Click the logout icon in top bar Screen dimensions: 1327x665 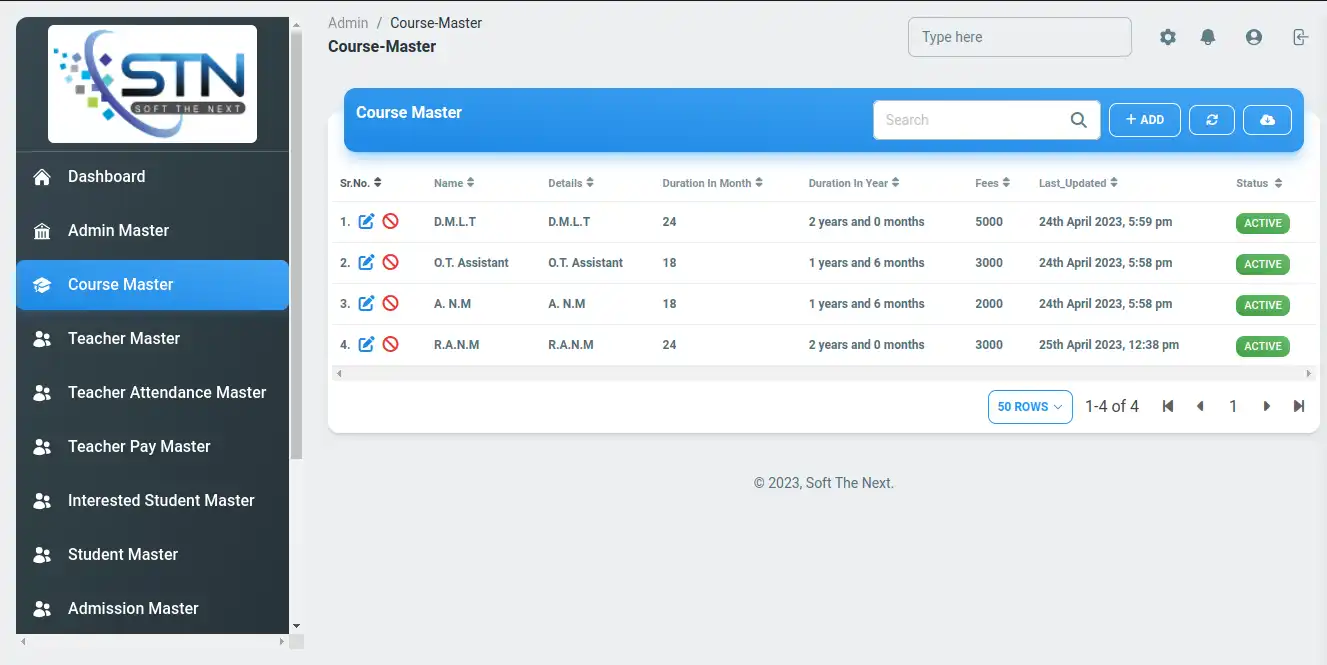(1299, 37)
